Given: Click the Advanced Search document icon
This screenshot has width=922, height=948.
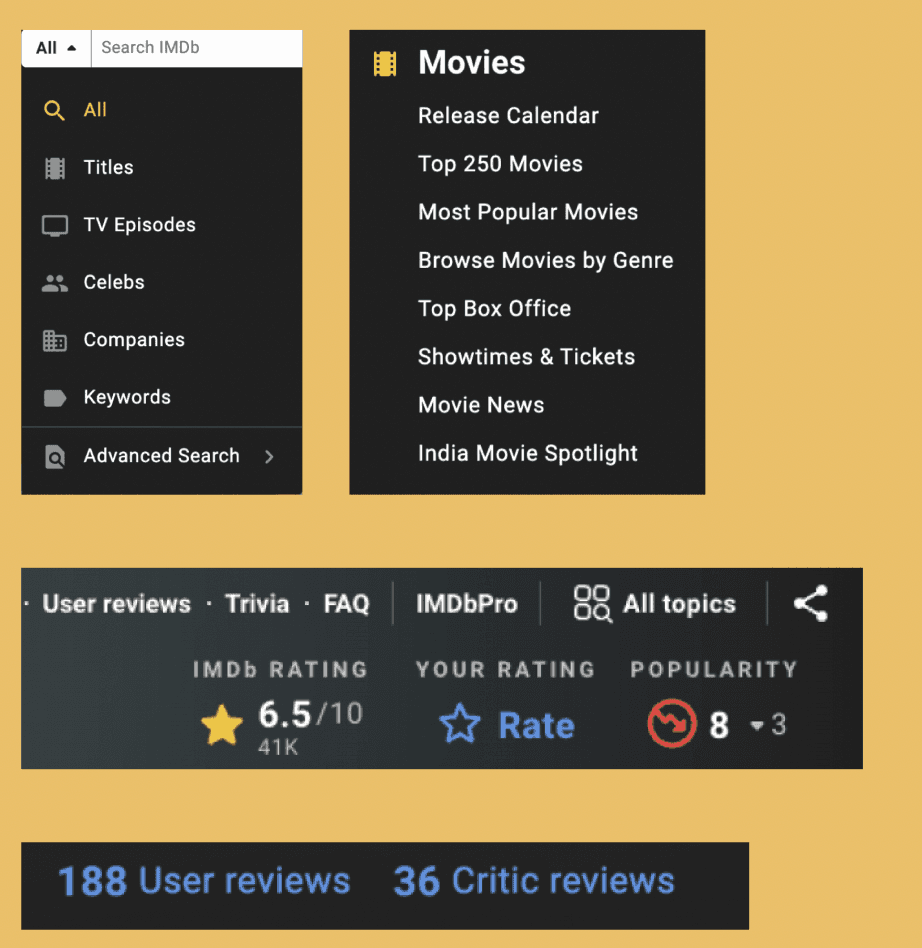Looking at the screenshot, I should 54,456.
